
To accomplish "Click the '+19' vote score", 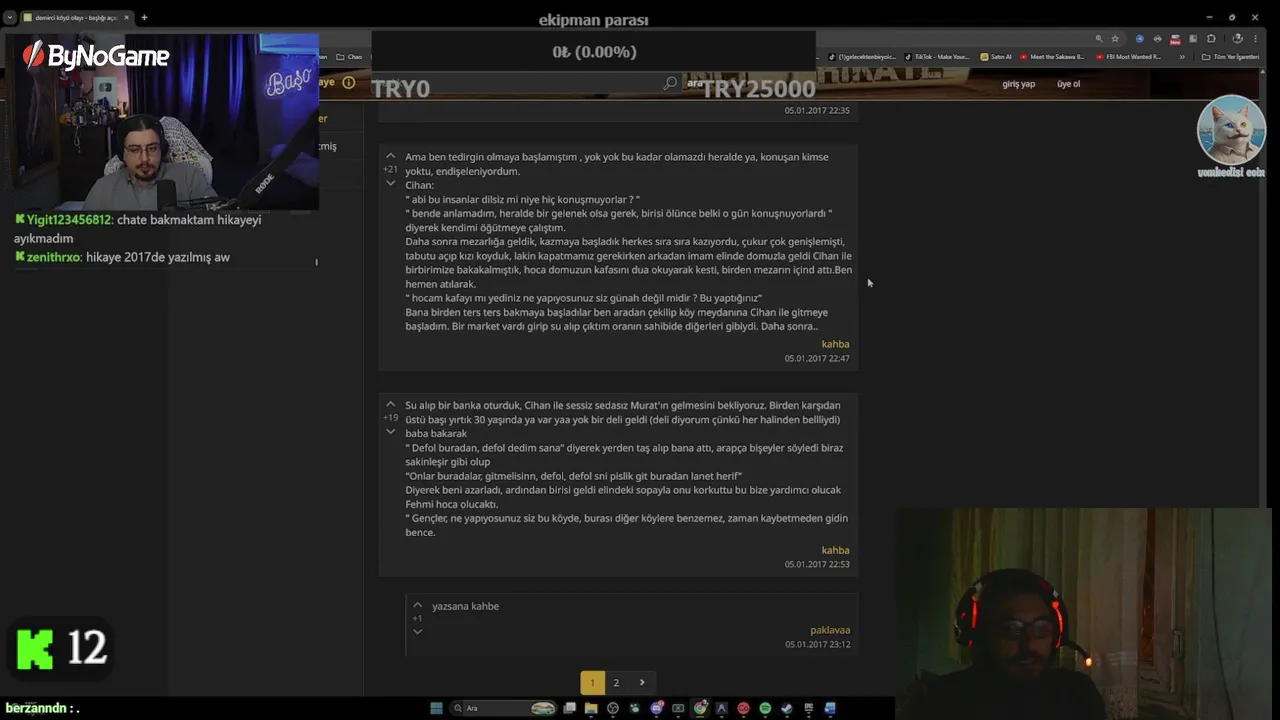I will pos(390,418).
